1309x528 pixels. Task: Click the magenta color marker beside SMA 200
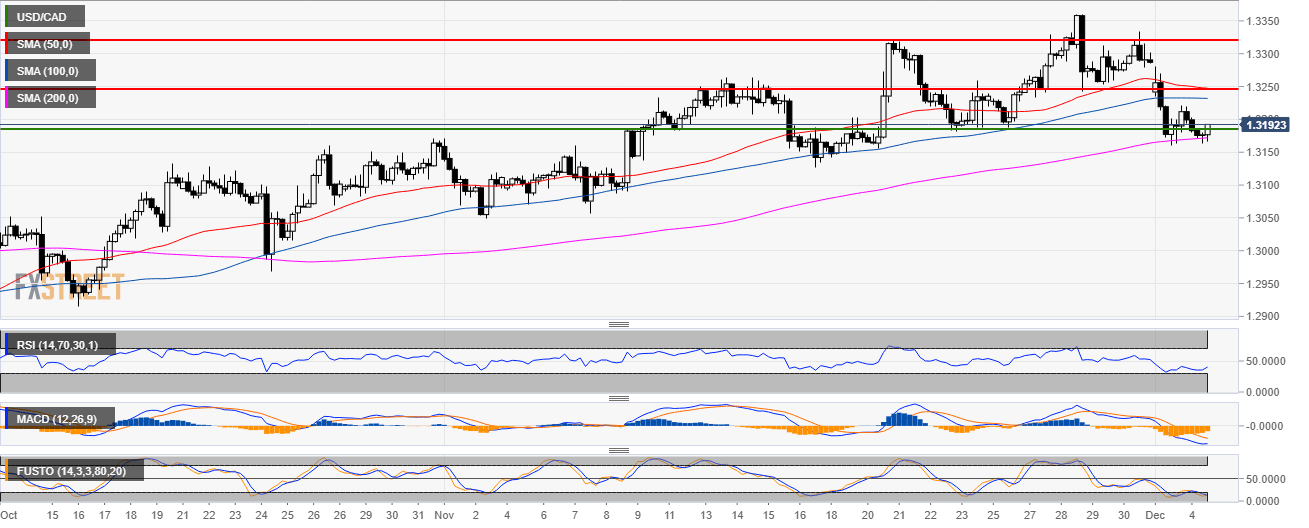click(7, 98)
